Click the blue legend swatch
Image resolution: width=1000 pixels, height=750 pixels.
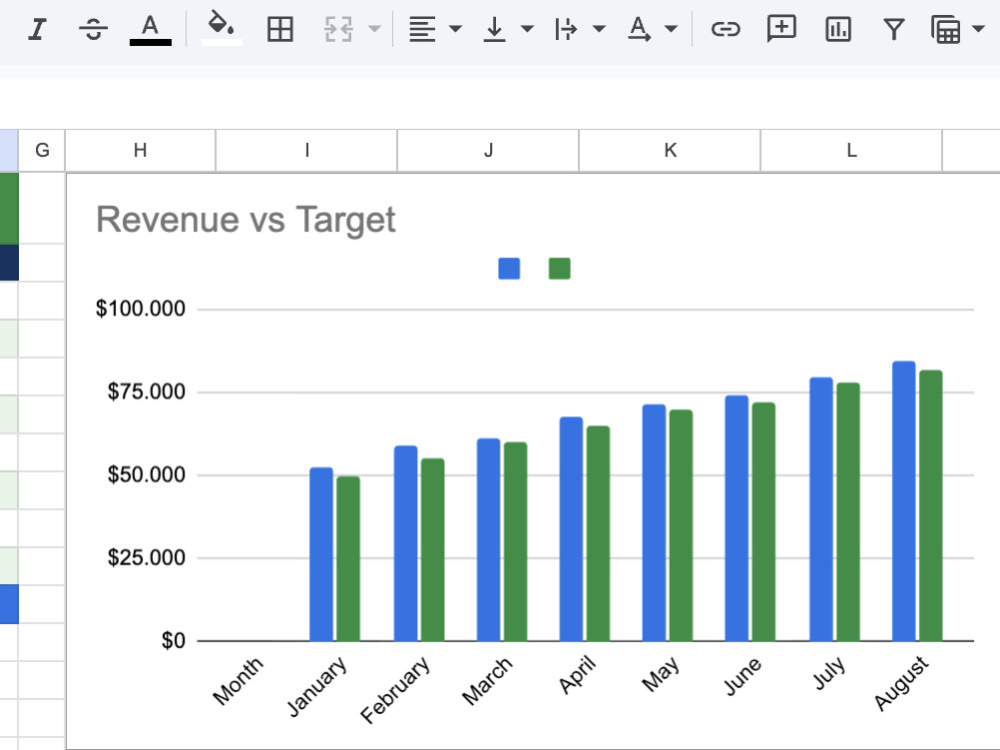pos(509,268)
